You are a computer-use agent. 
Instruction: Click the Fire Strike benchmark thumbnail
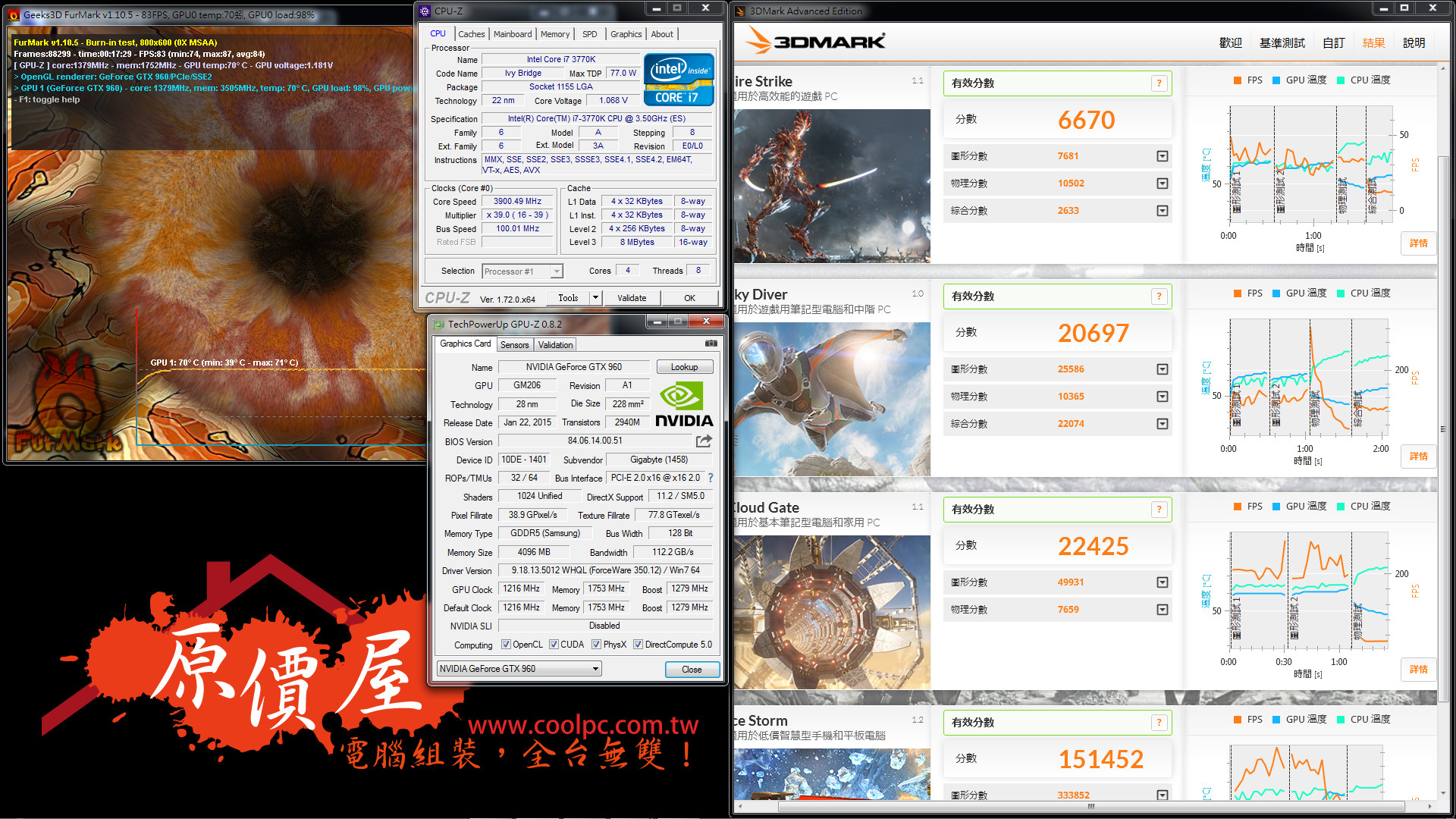832,186
